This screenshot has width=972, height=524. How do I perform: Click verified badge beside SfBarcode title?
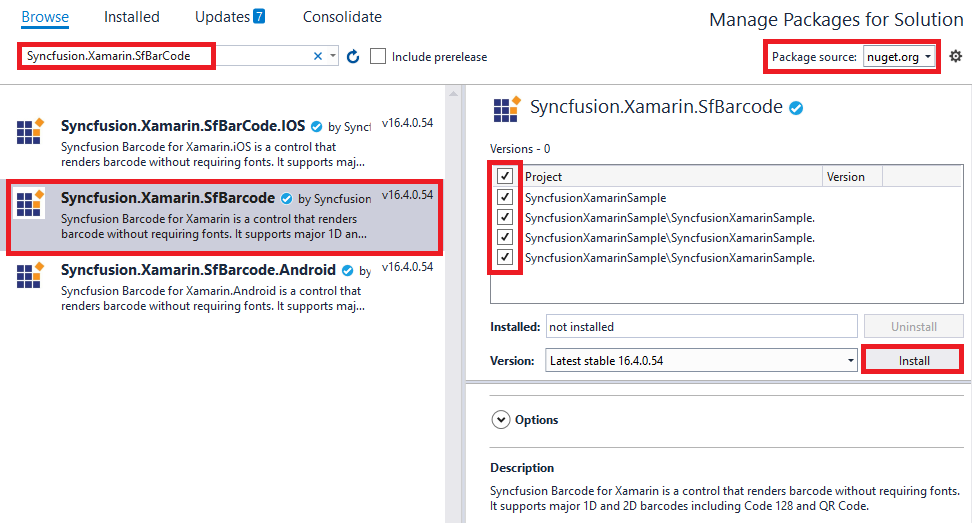pos(796,108)
